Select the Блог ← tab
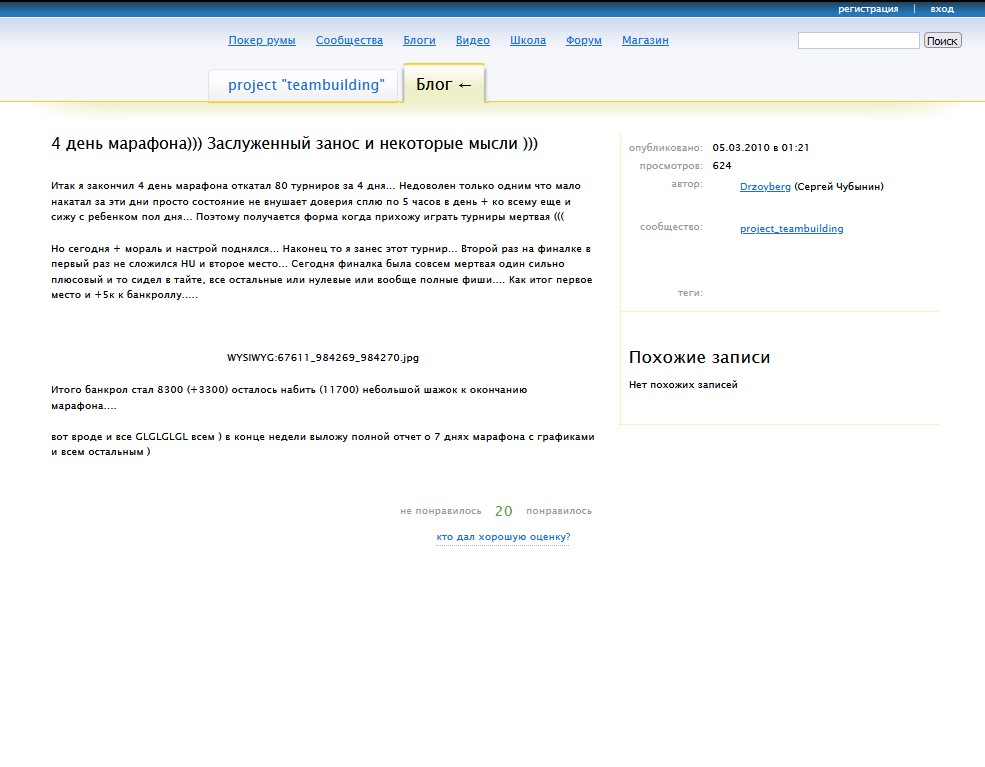This screenshot has width=985, height=767. pyautogui.click(x=444, y=85)
